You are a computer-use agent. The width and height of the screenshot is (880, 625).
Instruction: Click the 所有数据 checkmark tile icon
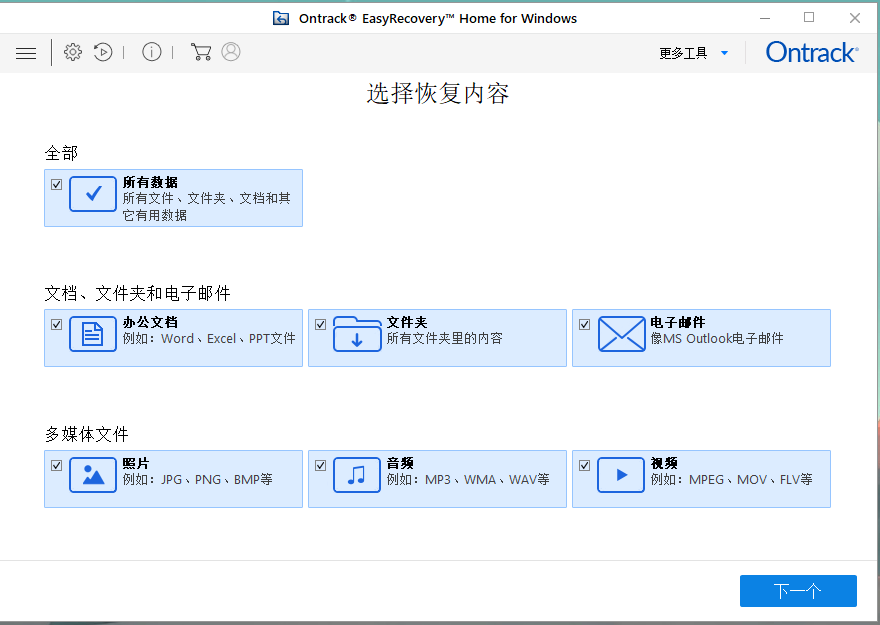pyautogui.click(x=93, y=194)
